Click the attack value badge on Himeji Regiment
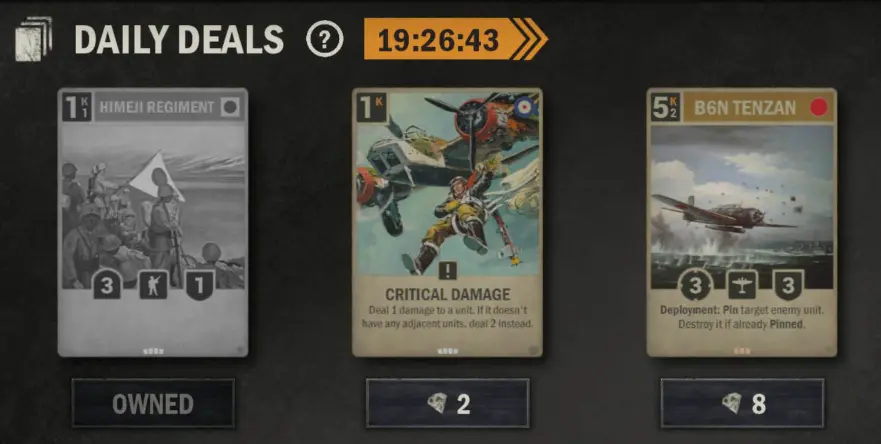Screen dimensions: 881x444 (107, 285)
